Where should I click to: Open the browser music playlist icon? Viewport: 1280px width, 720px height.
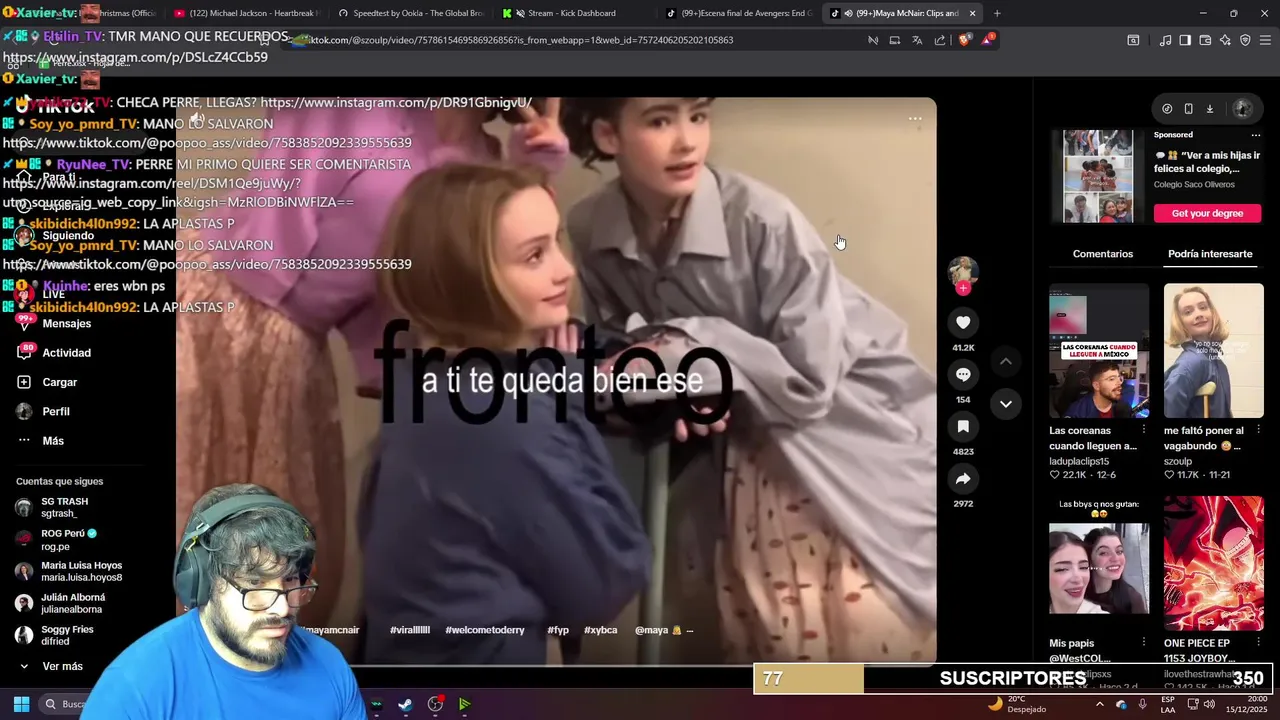click(x=1165, y=40)
